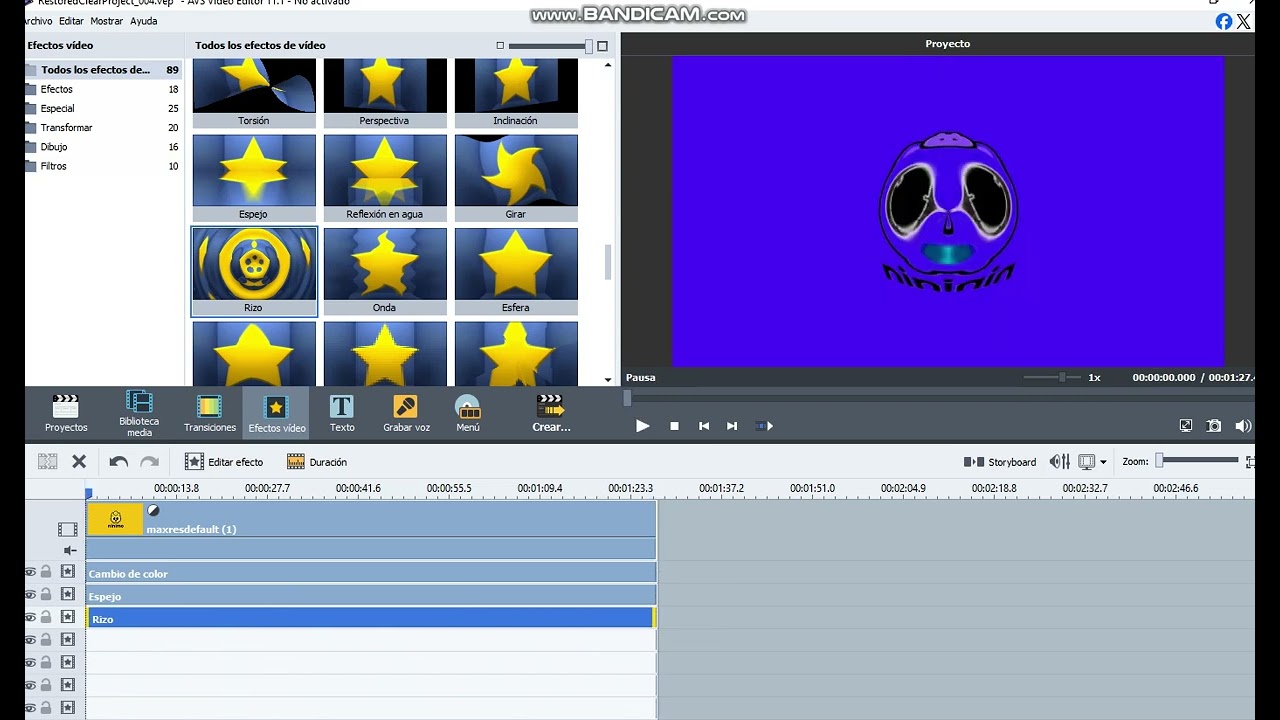The height and width of the screenshot is (720, 1280).
Task: Click effect track icon of Cambio de color row
Action: (67, 572)
